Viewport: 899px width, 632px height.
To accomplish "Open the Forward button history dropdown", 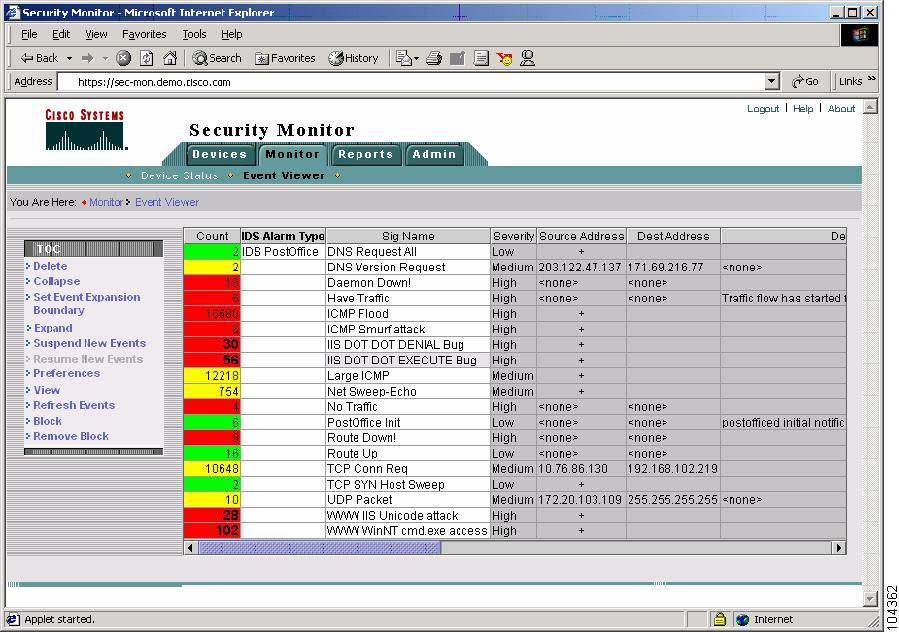I will (x=105, y=58).
